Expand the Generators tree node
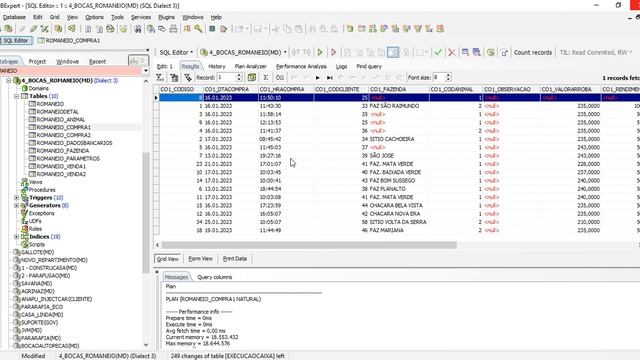The width and height of the screenshot is (640, 360). coord(17,205)
